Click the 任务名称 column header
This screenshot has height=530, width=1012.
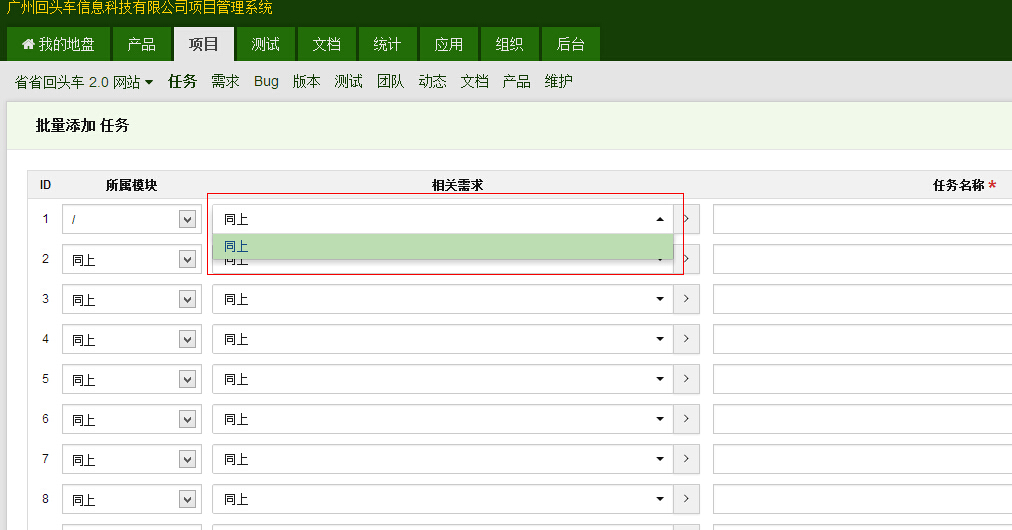point(958,185)
